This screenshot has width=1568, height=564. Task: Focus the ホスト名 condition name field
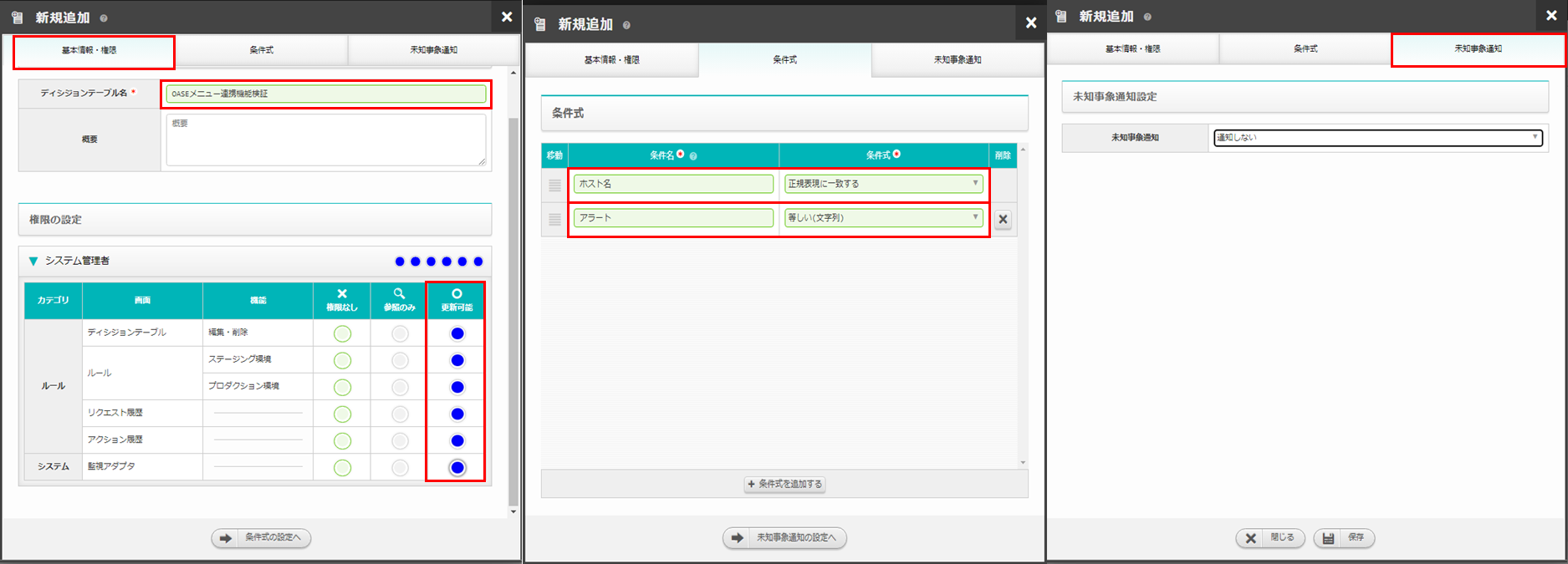click(x=673, y=184)
